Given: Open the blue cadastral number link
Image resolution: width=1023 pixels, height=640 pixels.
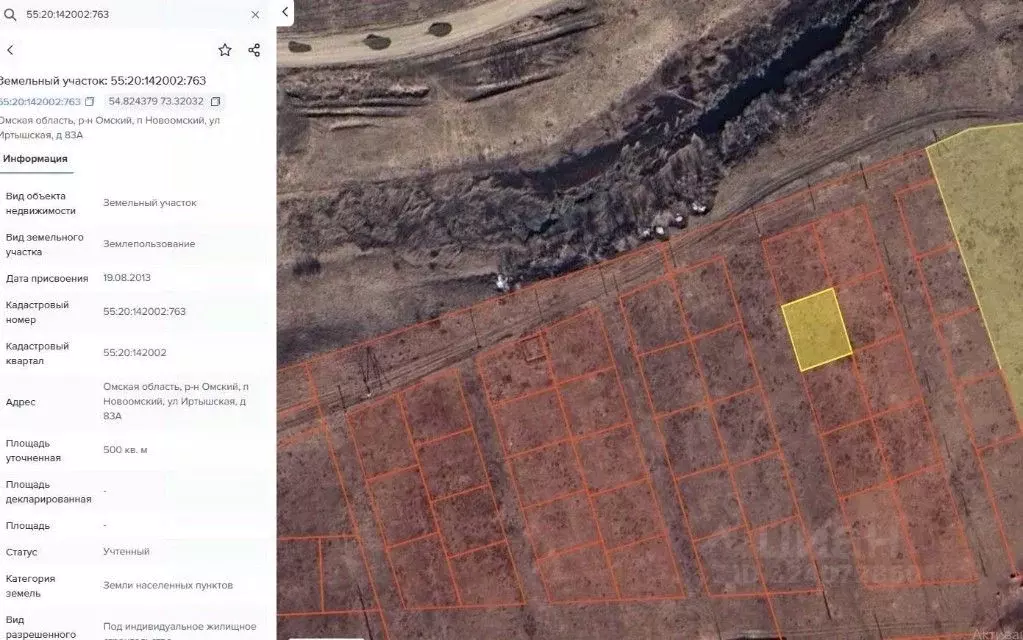Looking at the screenshot, I should [40, 102].
